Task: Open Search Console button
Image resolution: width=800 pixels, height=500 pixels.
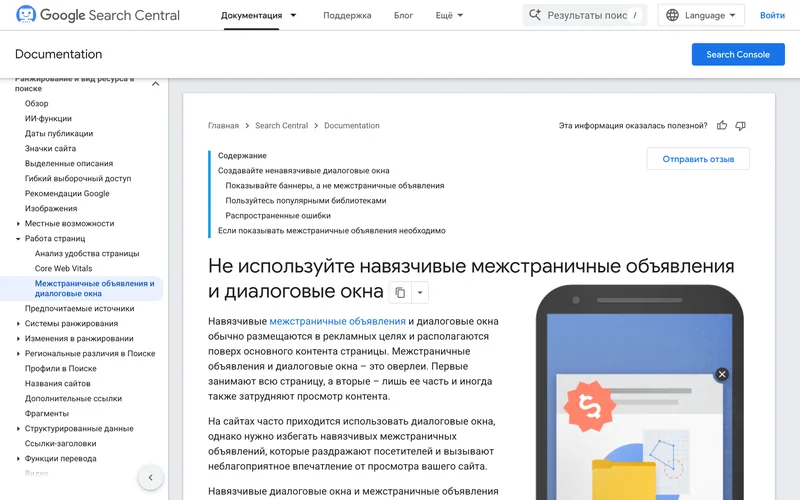Action: 738,54
